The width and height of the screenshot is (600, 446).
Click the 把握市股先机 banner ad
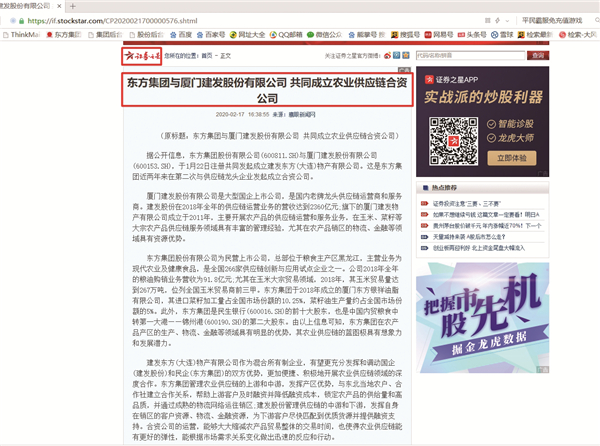pos(482,317)
